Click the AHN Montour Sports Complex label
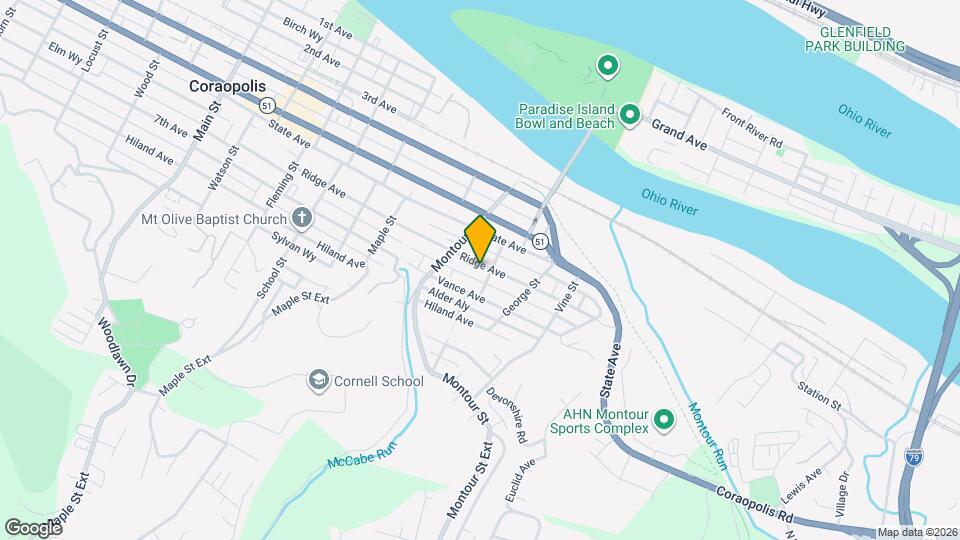Screen dimensions: 960x540 (599, 421)
